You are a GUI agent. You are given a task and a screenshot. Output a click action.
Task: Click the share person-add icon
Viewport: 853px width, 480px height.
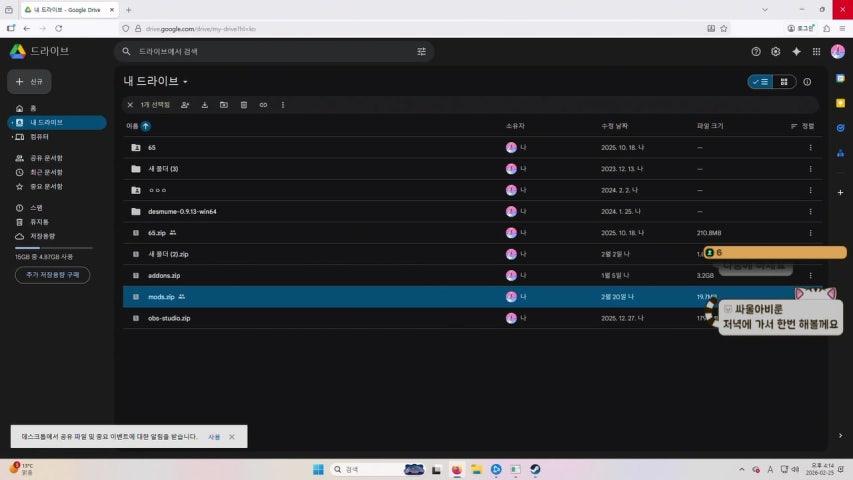[185, 105]
